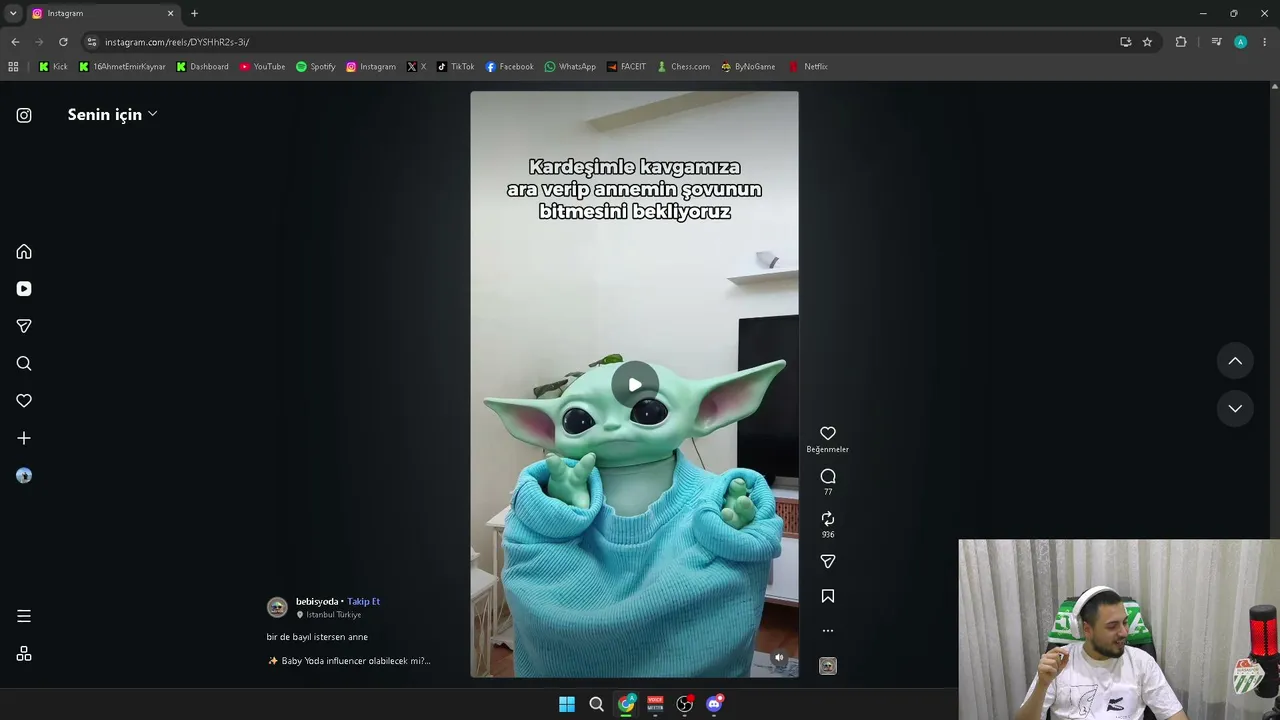Reload the page in the browser
Viewport: 1280px width, 720px height.
[x=63, y=42]
